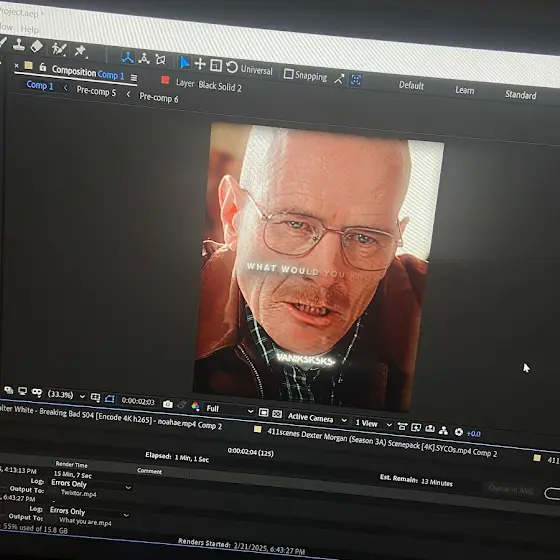Activate View Axis Mode icon
560x560 pixels.
point(160,60)
